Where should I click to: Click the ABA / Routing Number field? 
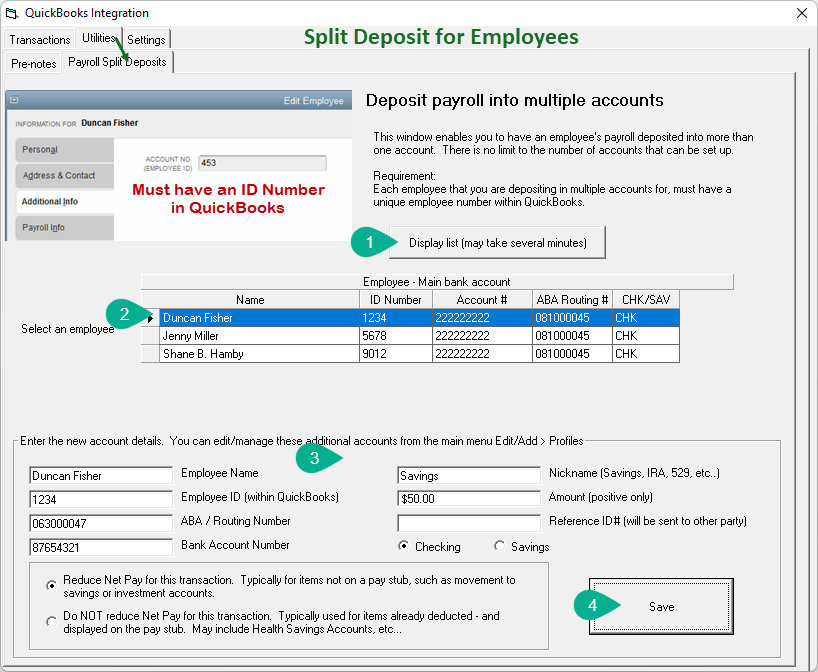click(101, 523)
